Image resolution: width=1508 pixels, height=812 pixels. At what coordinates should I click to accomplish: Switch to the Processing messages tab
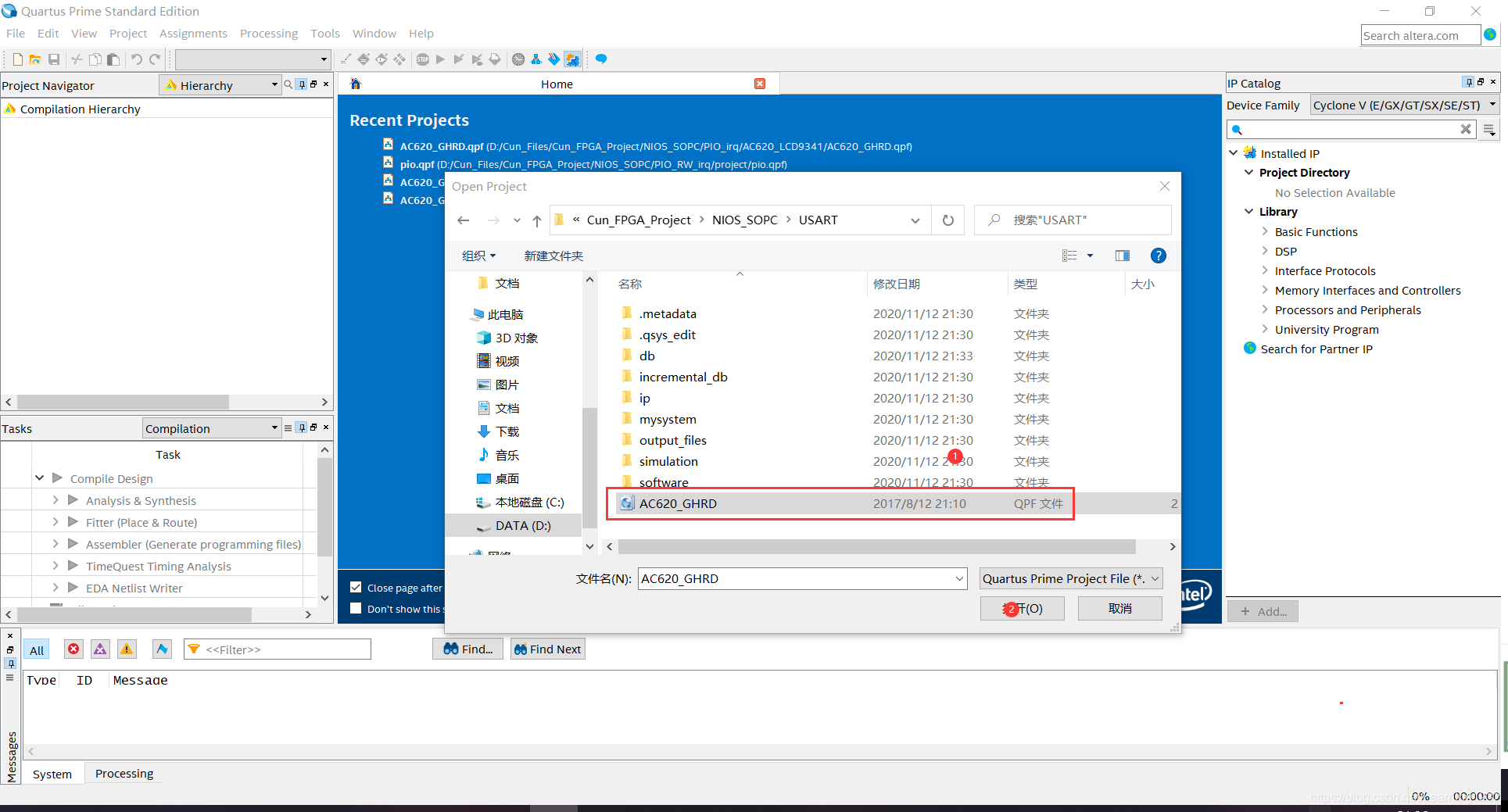(x=124, y=774)
